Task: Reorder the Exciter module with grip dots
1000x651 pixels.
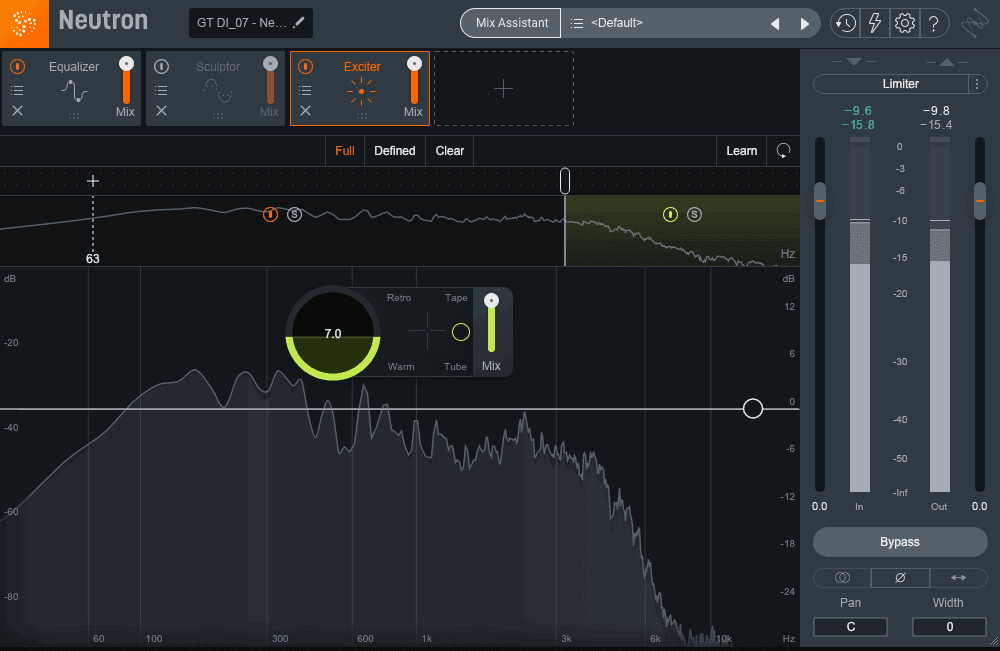Action: click(x=362, y=116)
